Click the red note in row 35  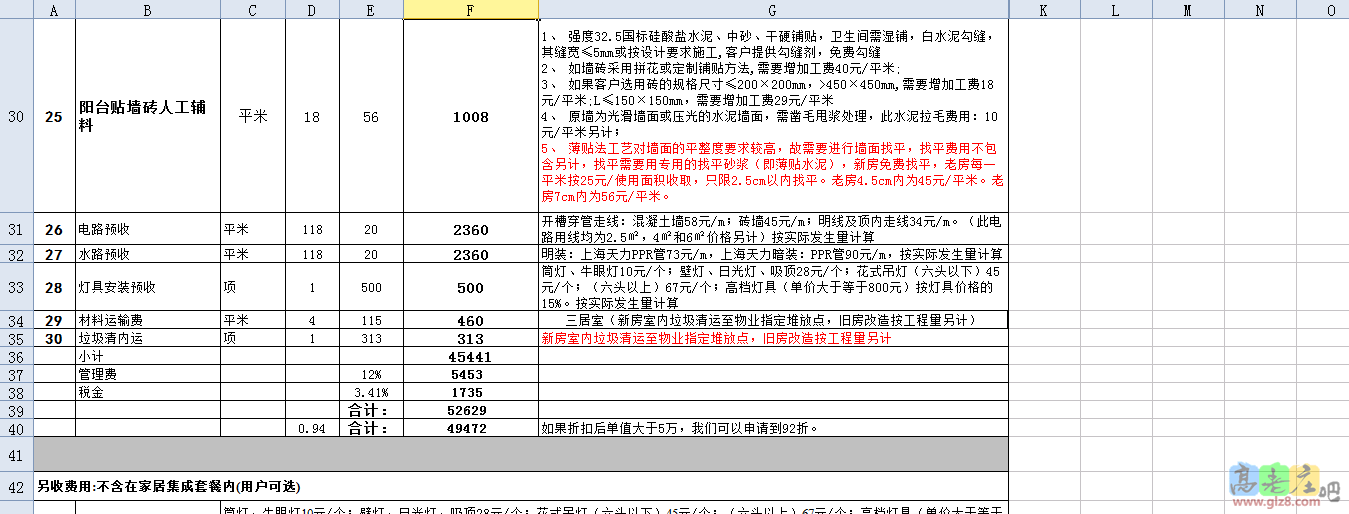coord(715,339)
